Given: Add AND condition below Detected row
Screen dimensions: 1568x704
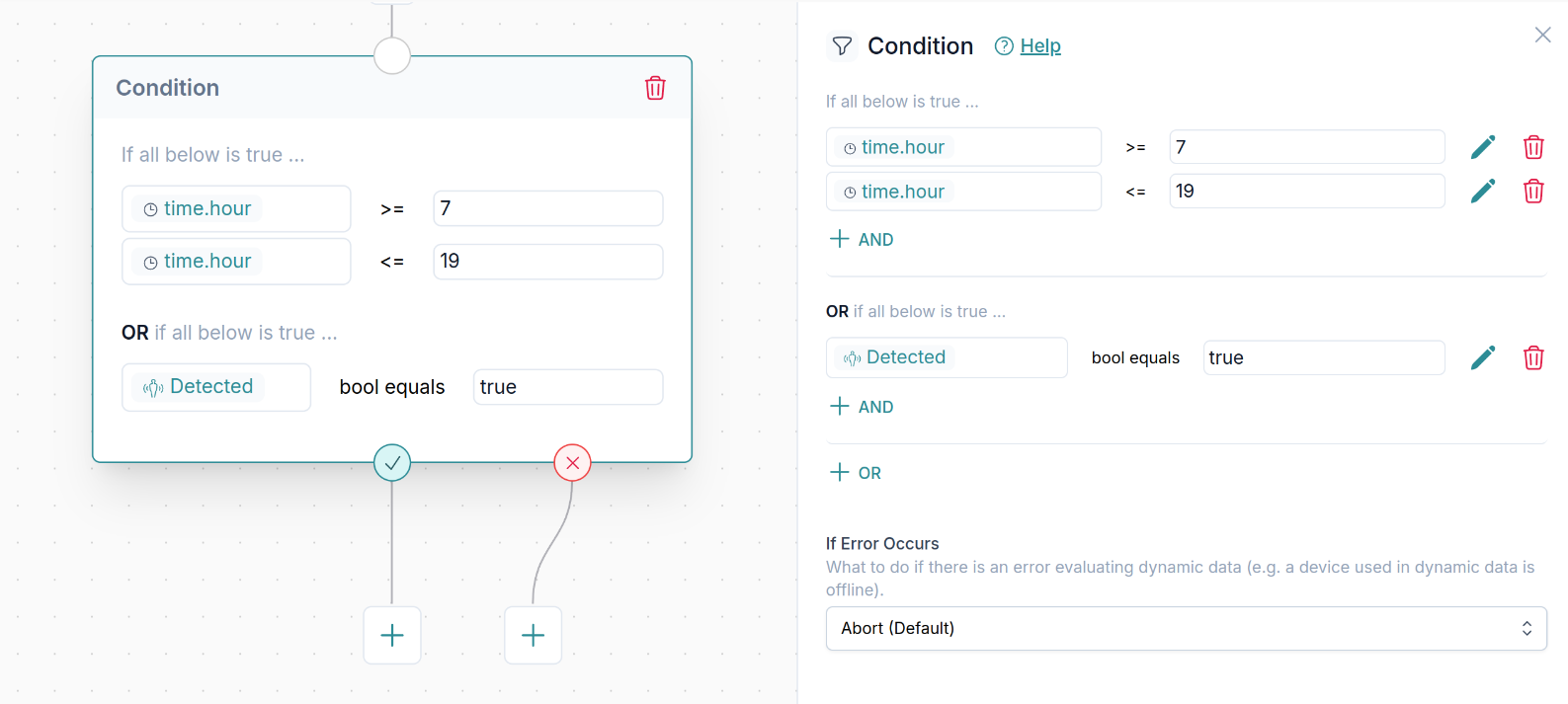Looking at the screenshot, I should pyautogui.click(x=862, y=406).
